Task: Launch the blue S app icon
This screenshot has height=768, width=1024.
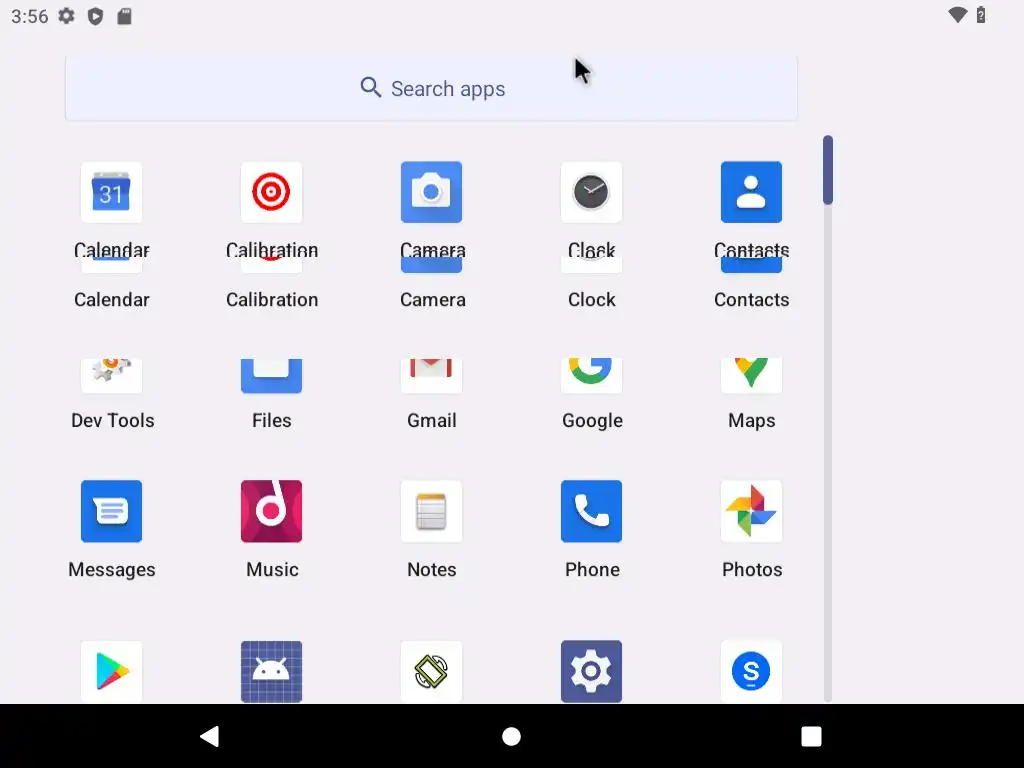Action: coord(751,671)
